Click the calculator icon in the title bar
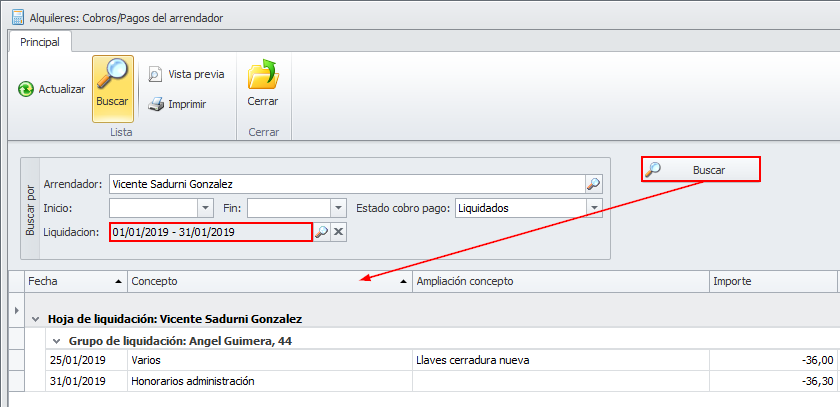The width and height of the screenshot is (840, 407). pos(18,18)
